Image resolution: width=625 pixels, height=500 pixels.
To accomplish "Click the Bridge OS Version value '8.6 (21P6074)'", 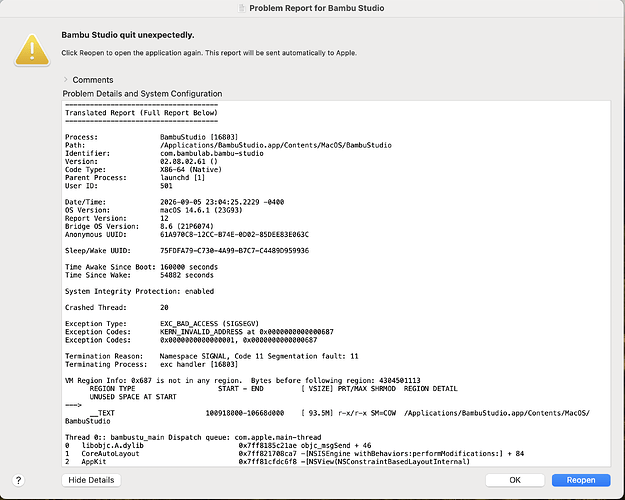I will point(187,226).
